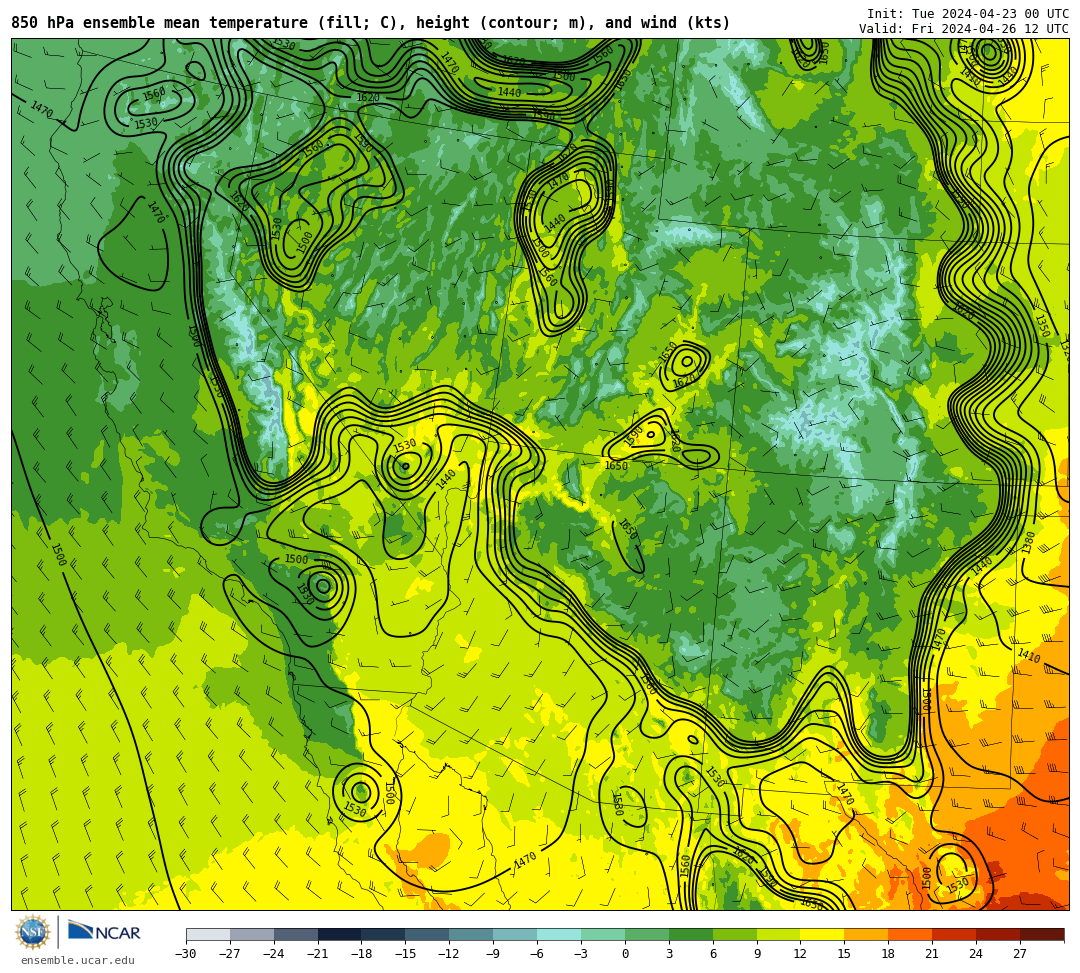1080x973 pixels.
Task: Open the ensemble.ucar.edu link text
Action: (78, 960)
